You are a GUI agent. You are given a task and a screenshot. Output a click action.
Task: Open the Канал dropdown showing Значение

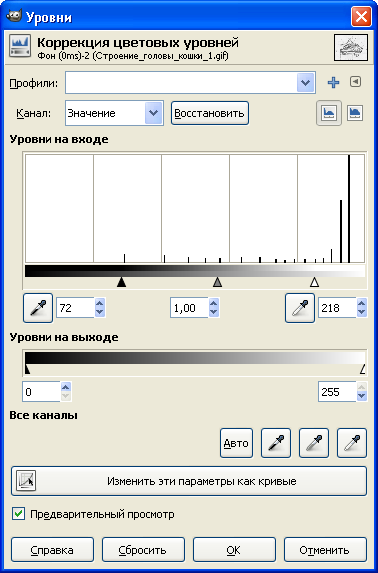[114, 113]
